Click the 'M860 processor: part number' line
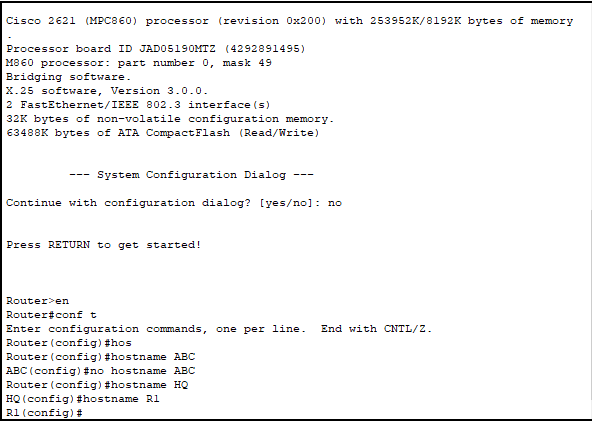592x421 pixels. point(139,63)
